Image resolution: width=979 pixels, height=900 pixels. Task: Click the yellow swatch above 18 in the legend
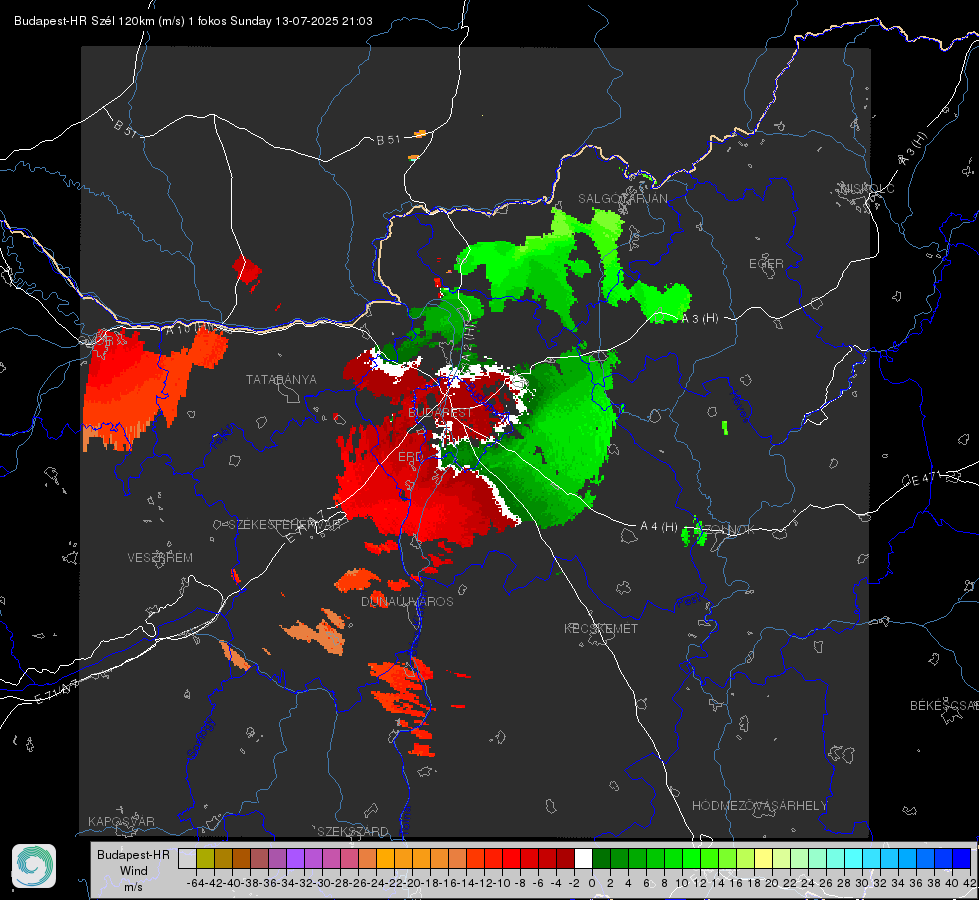(x=764, y=858)
